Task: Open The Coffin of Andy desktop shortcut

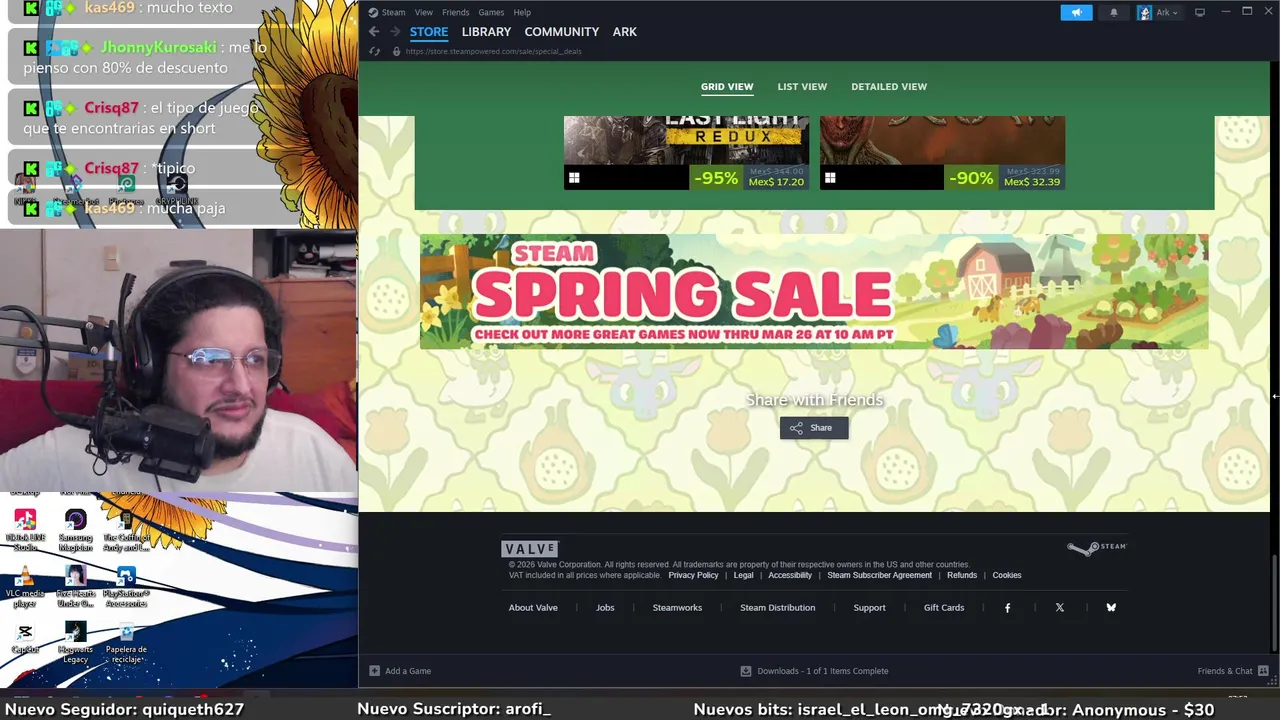Action: (x=126, y=530)
